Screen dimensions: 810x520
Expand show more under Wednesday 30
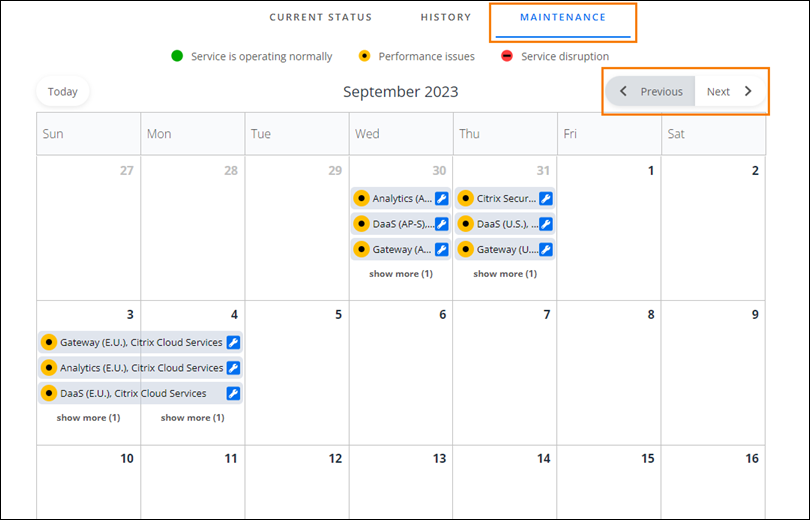401,273
